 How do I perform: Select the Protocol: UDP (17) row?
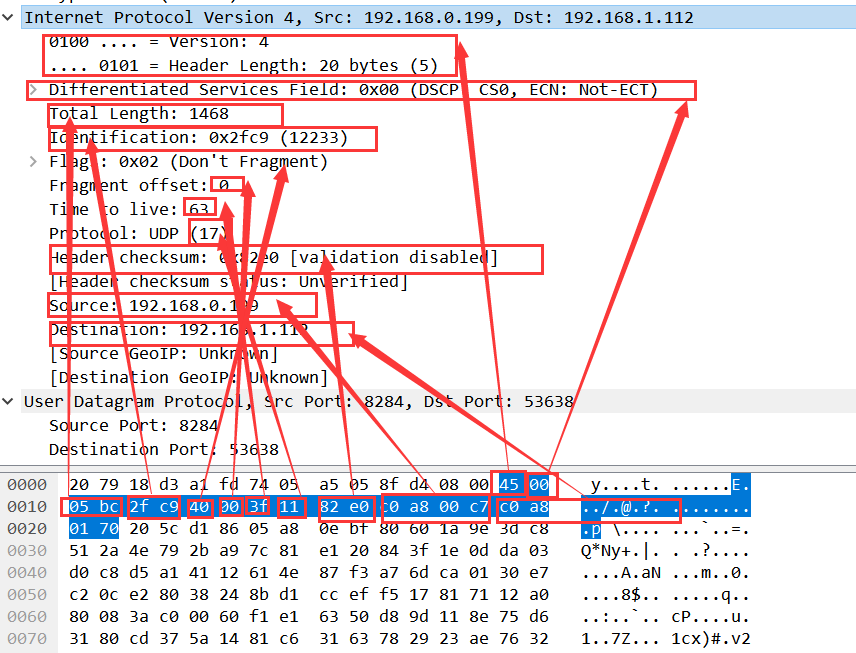[x=138, y=234]
